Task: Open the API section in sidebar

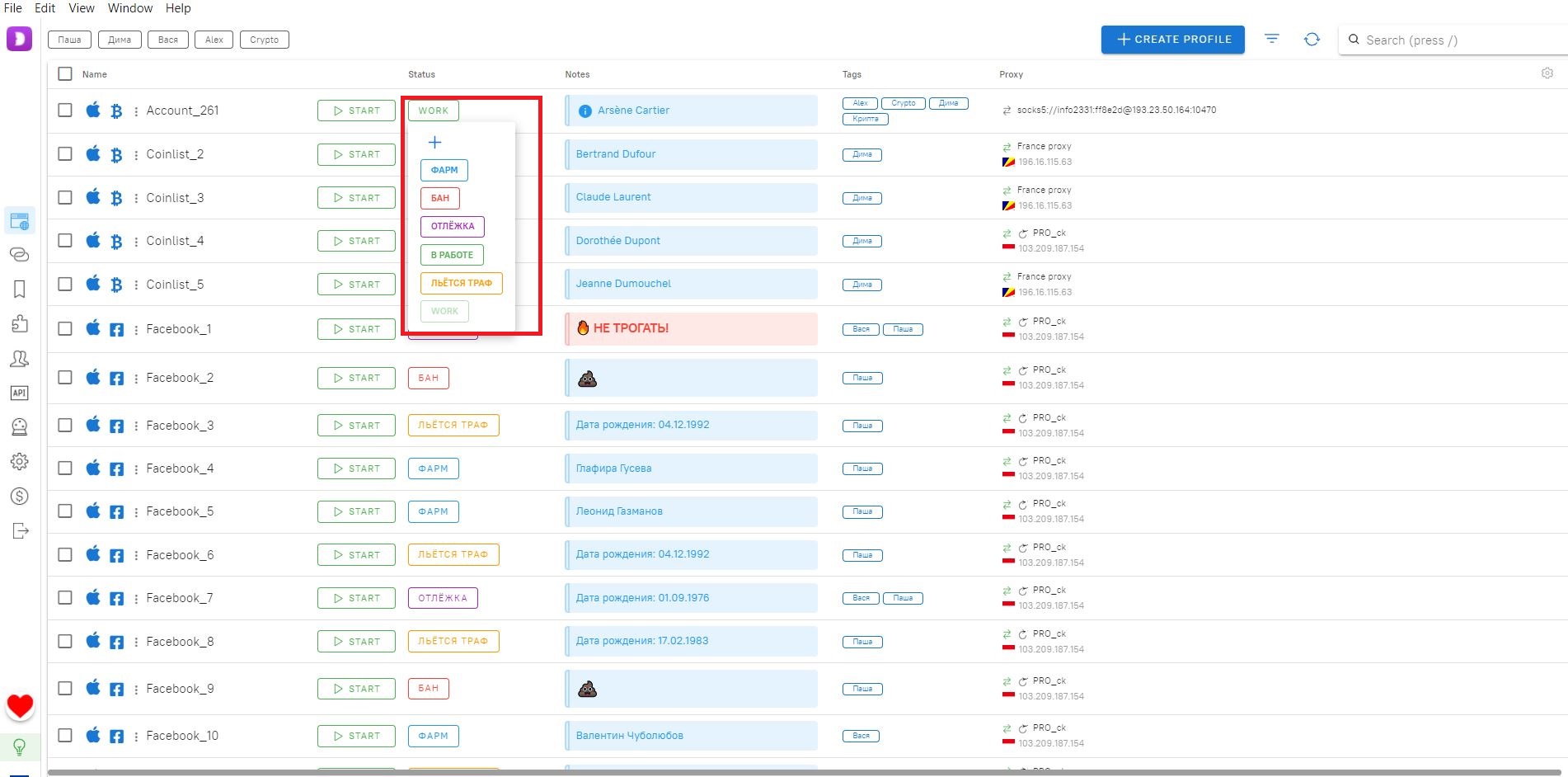Action: coord(19,393)
